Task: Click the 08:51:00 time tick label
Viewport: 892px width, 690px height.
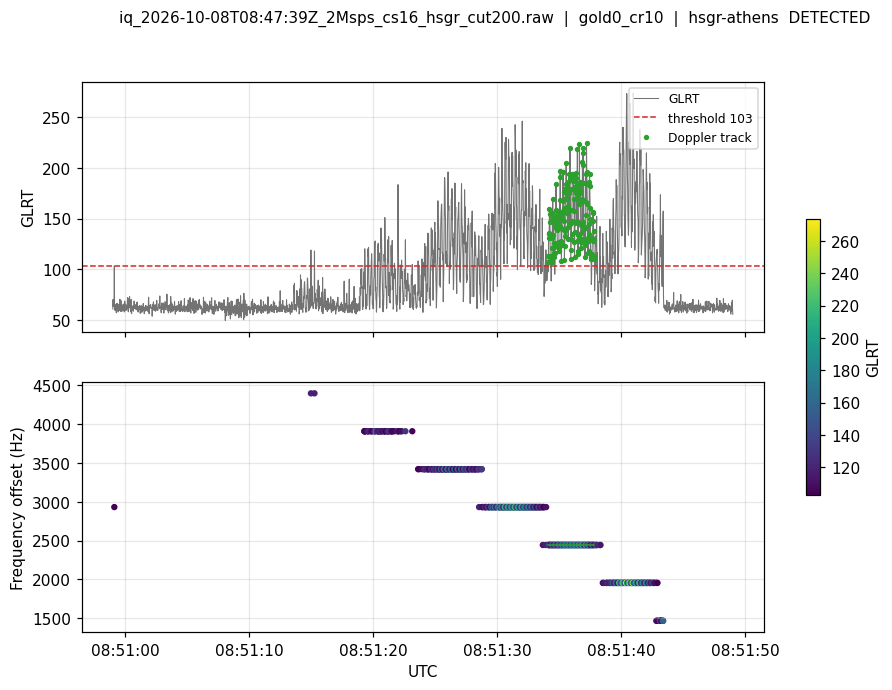Action: (x=125, y=650)
